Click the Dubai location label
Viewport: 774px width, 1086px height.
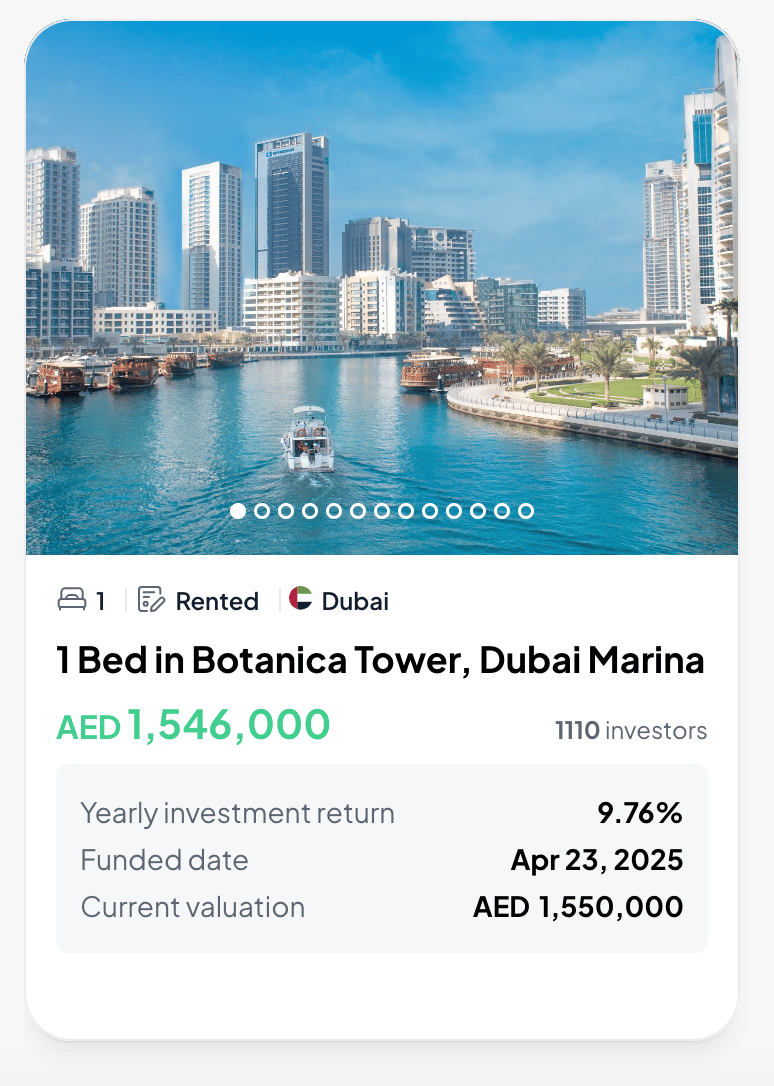pos(355,601)
